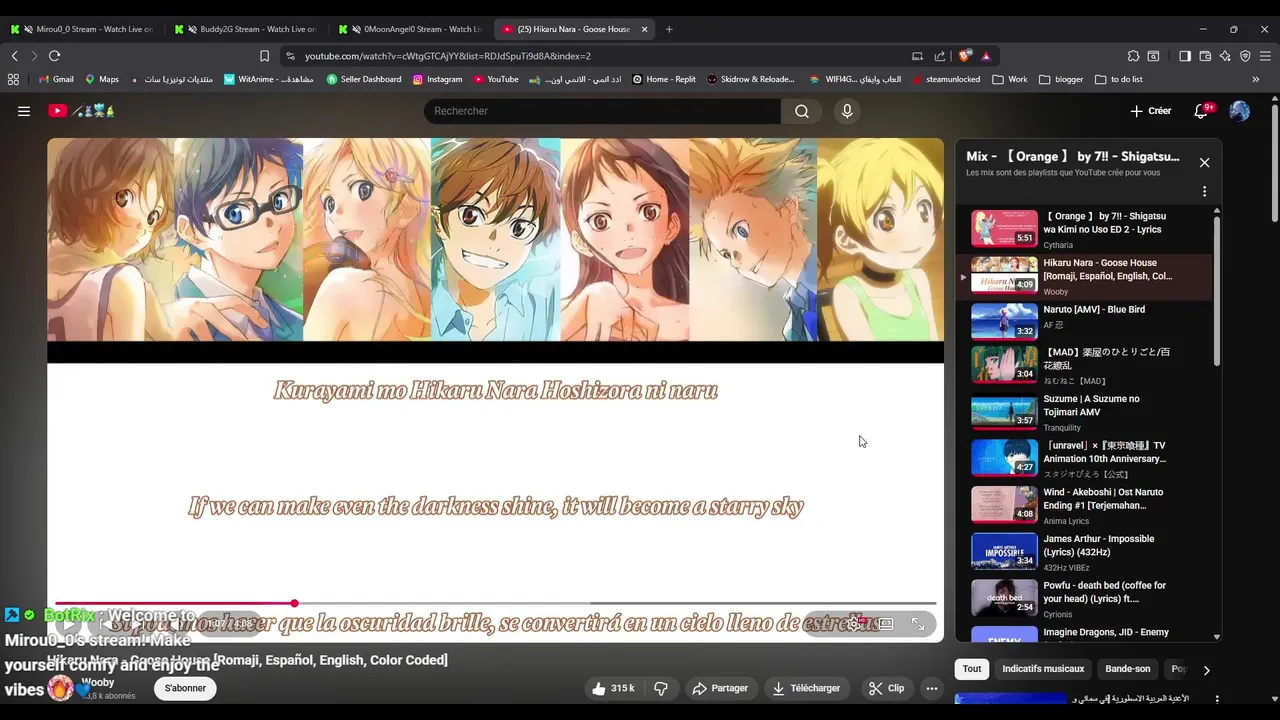Viewport: 1280px width, 720px height.
Task: Open Brave Shields lion icon
Action: [x=964, y=56]
